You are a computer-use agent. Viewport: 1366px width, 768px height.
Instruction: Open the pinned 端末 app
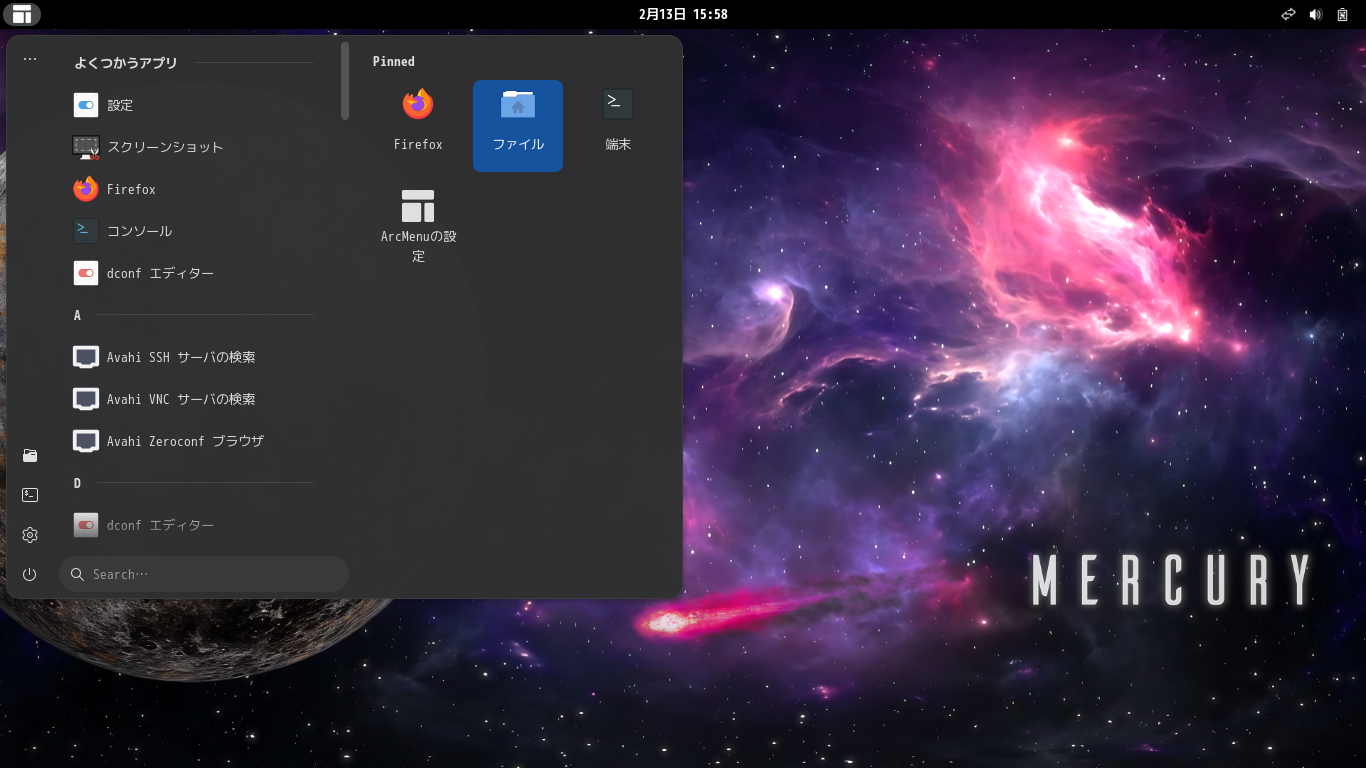[618, 126]
